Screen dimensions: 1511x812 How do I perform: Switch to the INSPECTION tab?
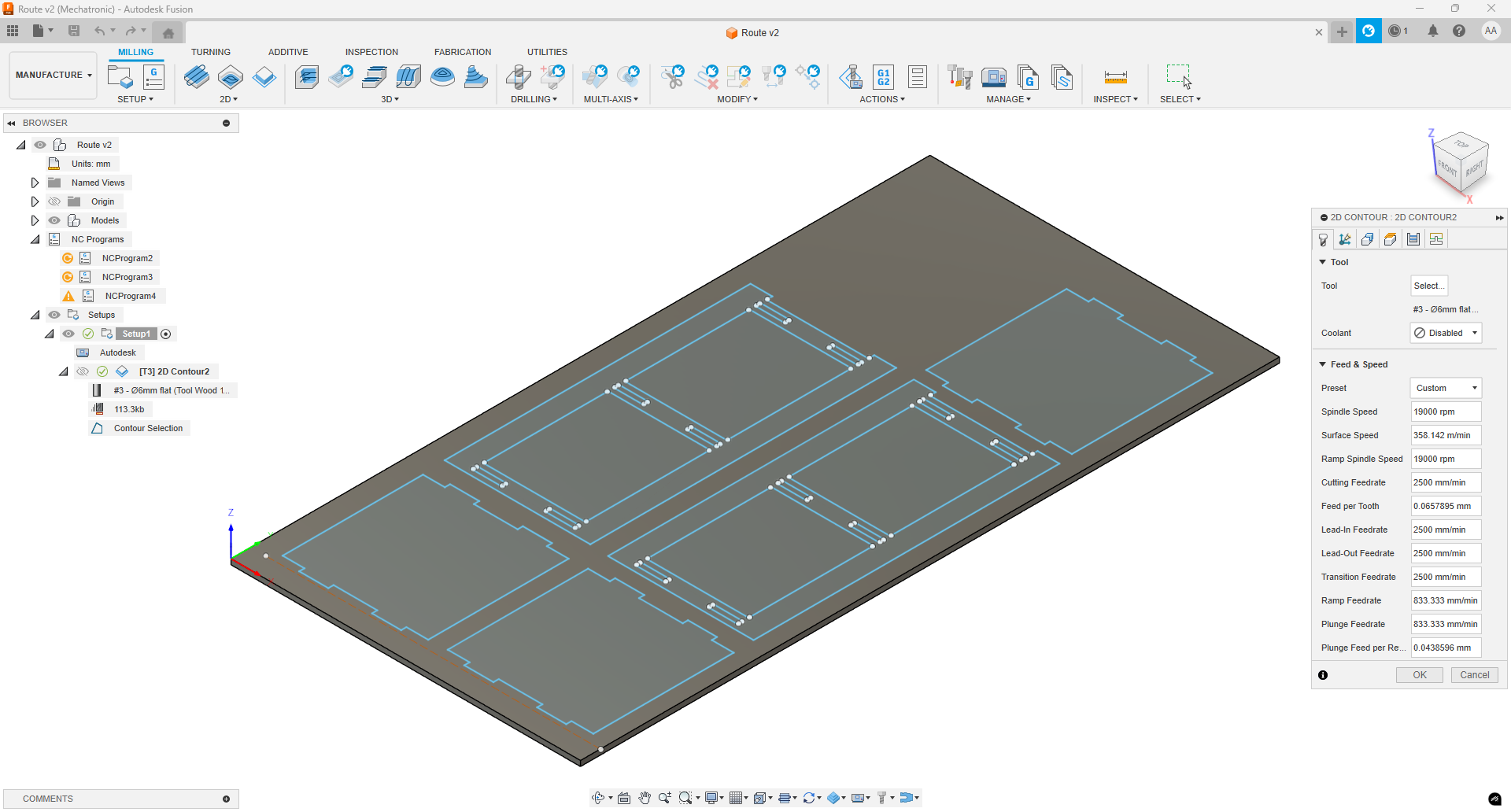point(371,52)
